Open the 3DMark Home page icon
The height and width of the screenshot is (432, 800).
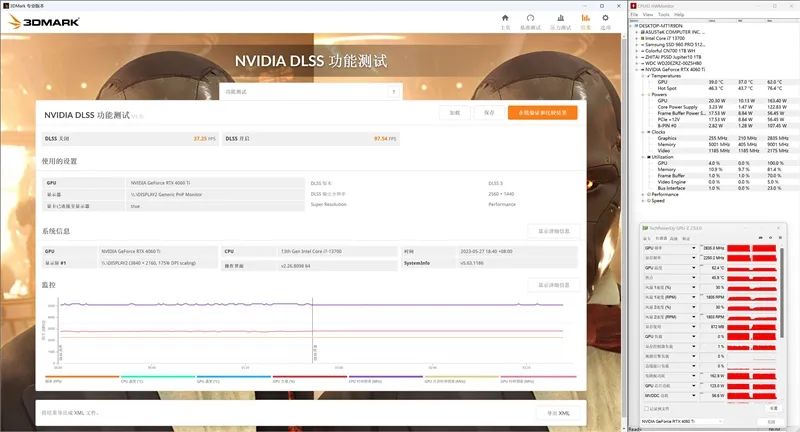click(505, 18)
